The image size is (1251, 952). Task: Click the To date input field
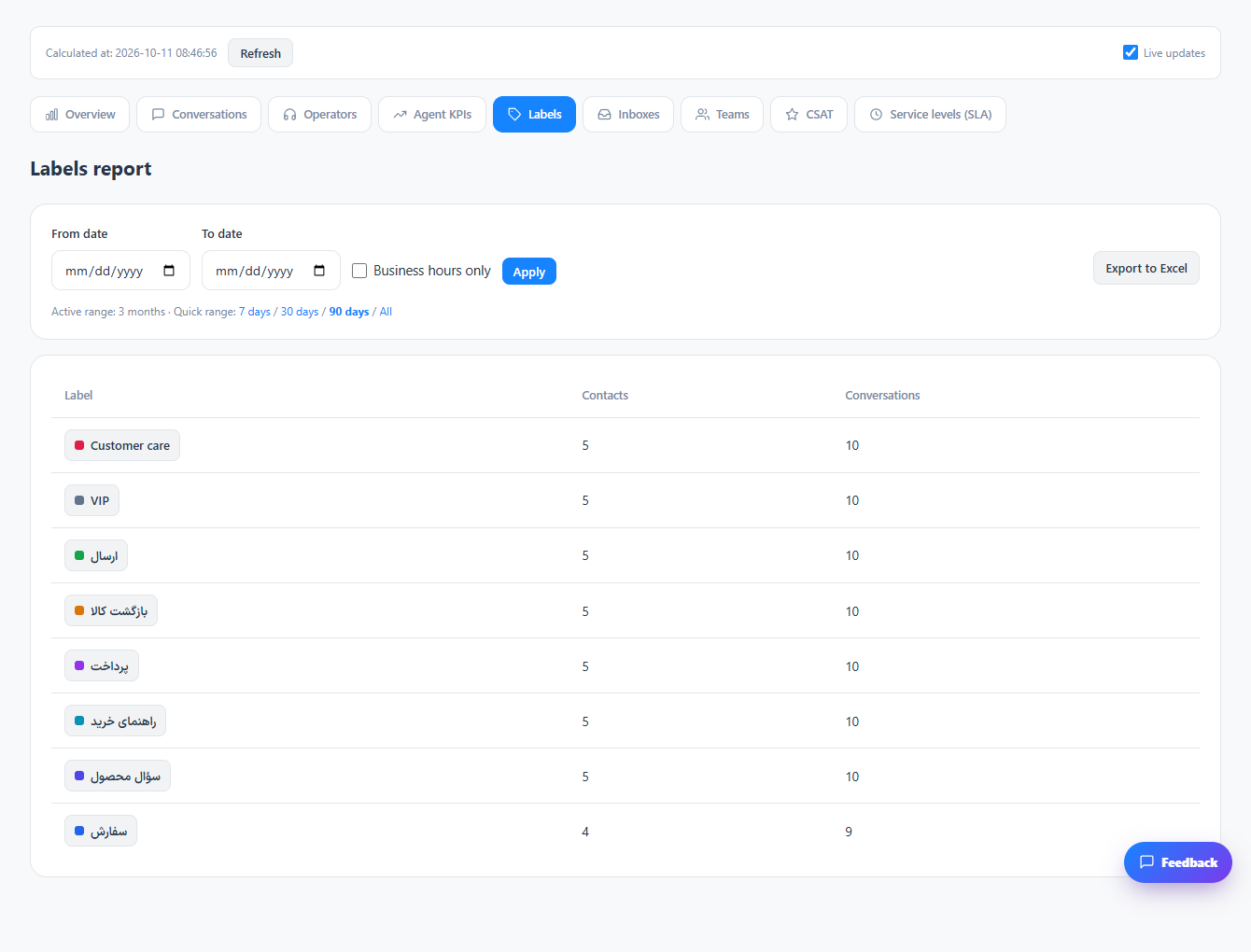pyautogui.click(x=271, y=271)
